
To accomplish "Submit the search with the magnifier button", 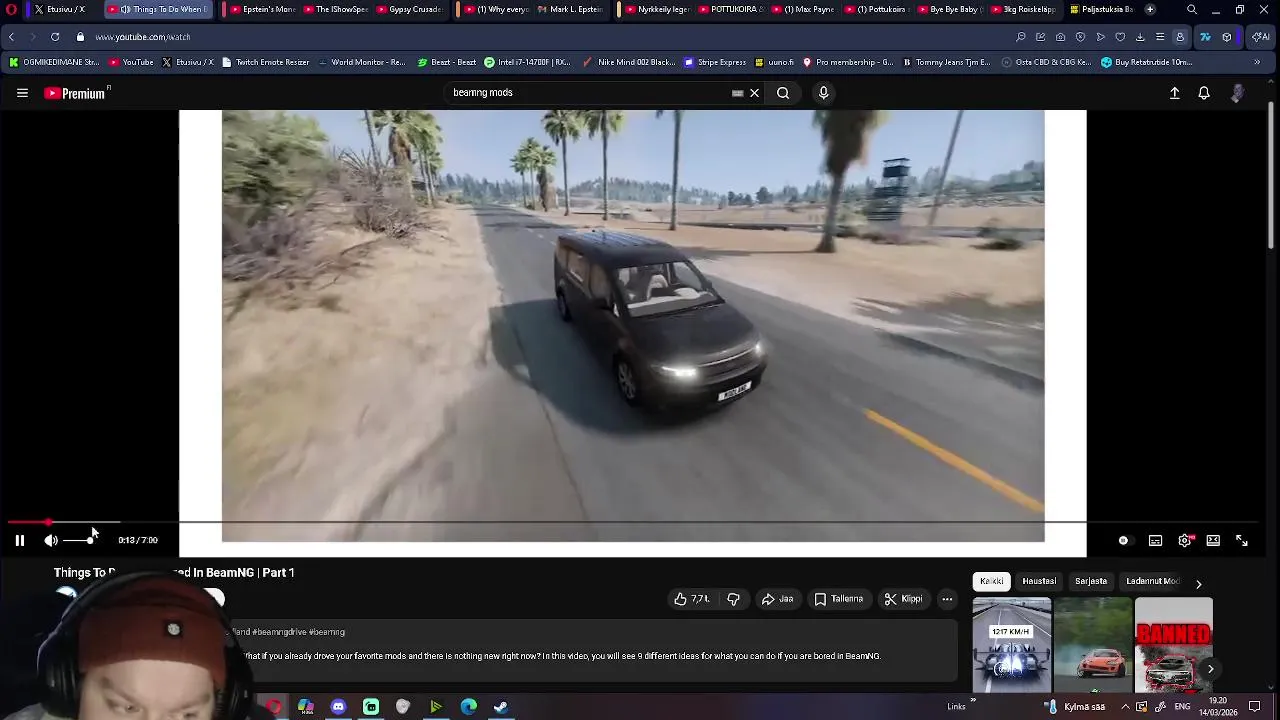I will [783, 93].
